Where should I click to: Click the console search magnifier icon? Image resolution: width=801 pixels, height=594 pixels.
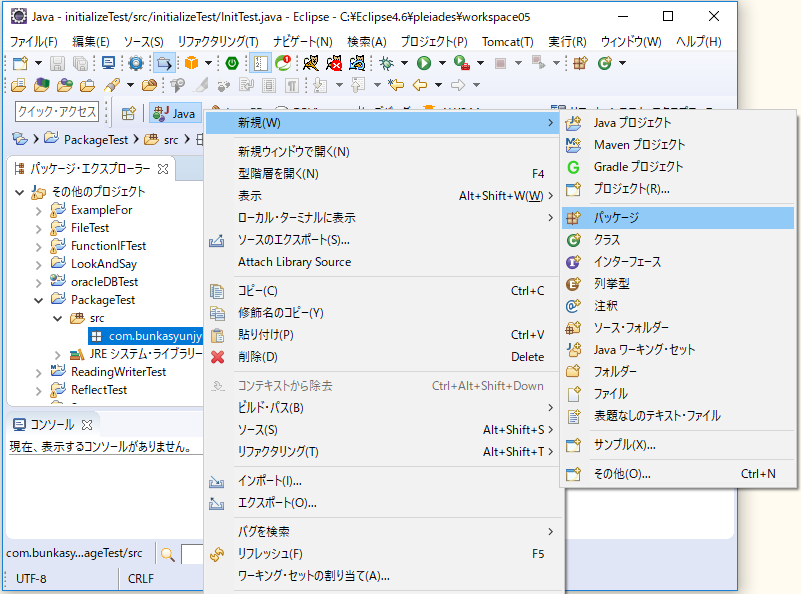(x=168, y=554)
